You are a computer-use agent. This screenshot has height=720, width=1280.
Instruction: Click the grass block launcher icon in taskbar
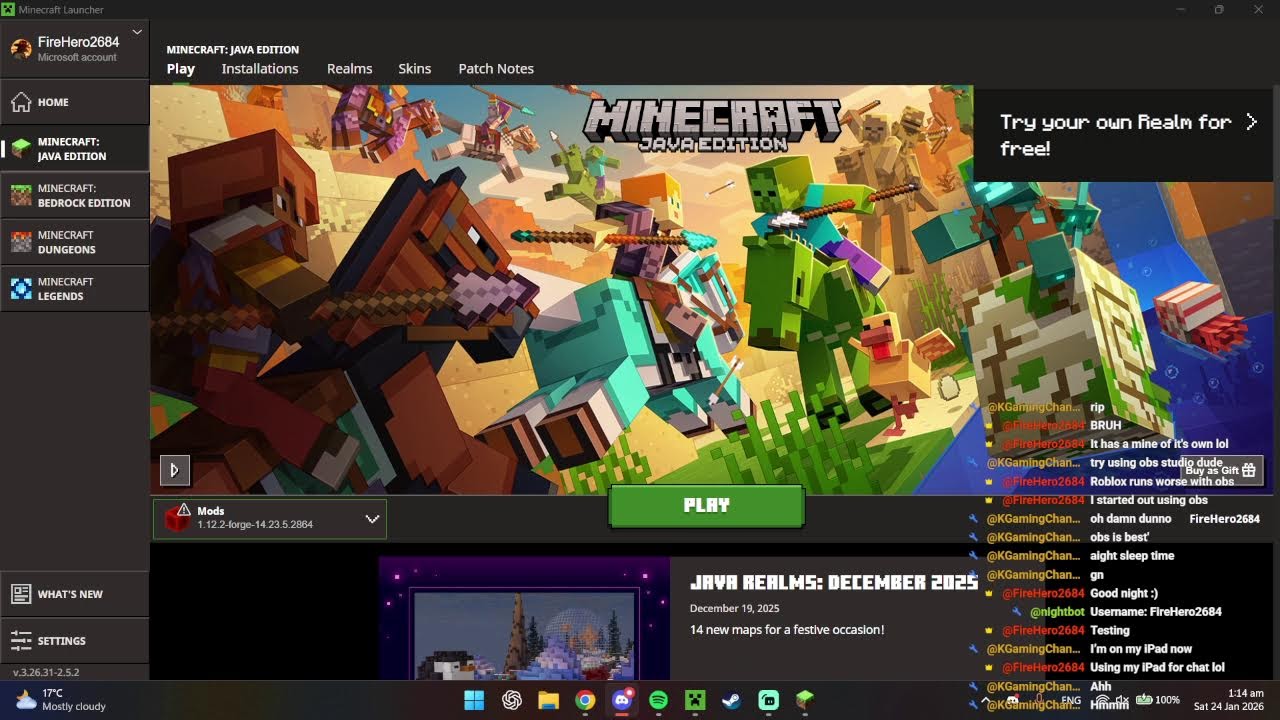point(805,700)
